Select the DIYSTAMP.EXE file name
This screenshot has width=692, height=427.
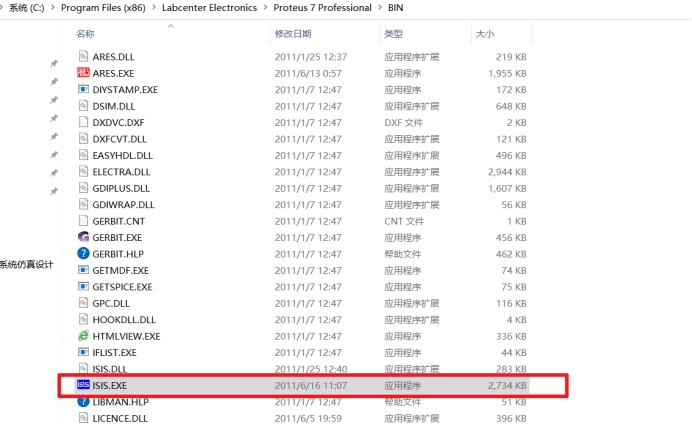click(x=125, y=90)
